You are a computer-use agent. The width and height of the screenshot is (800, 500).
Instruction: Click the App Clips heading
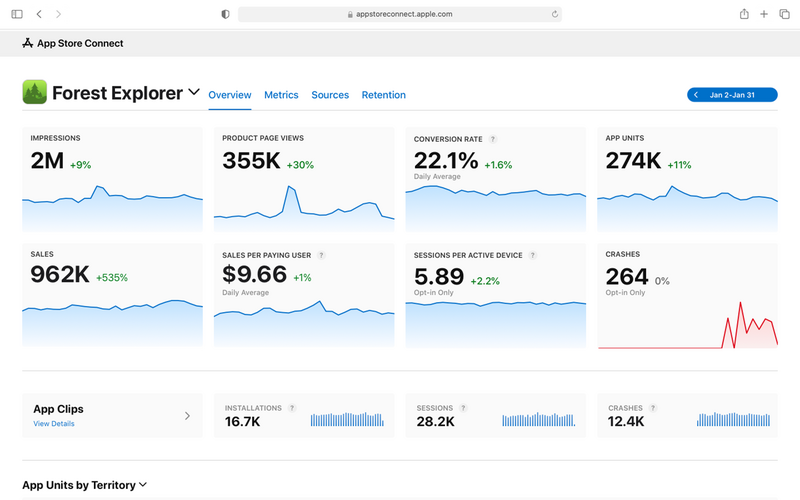(58, 409)
